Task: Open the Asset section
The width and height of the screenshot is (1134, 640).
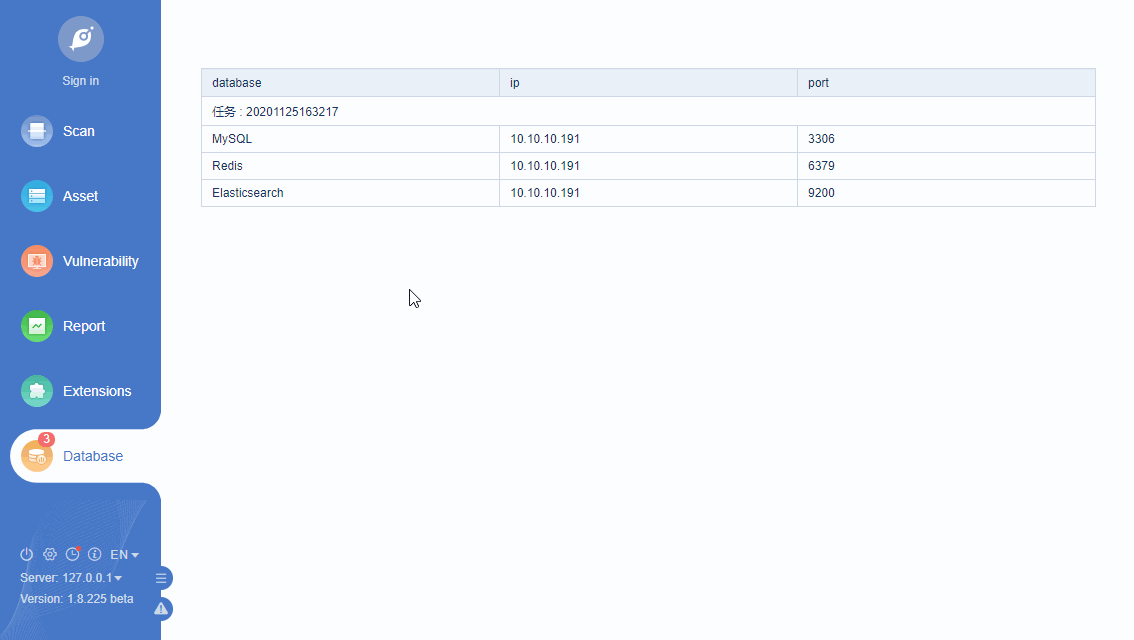Action: (59, 196)
